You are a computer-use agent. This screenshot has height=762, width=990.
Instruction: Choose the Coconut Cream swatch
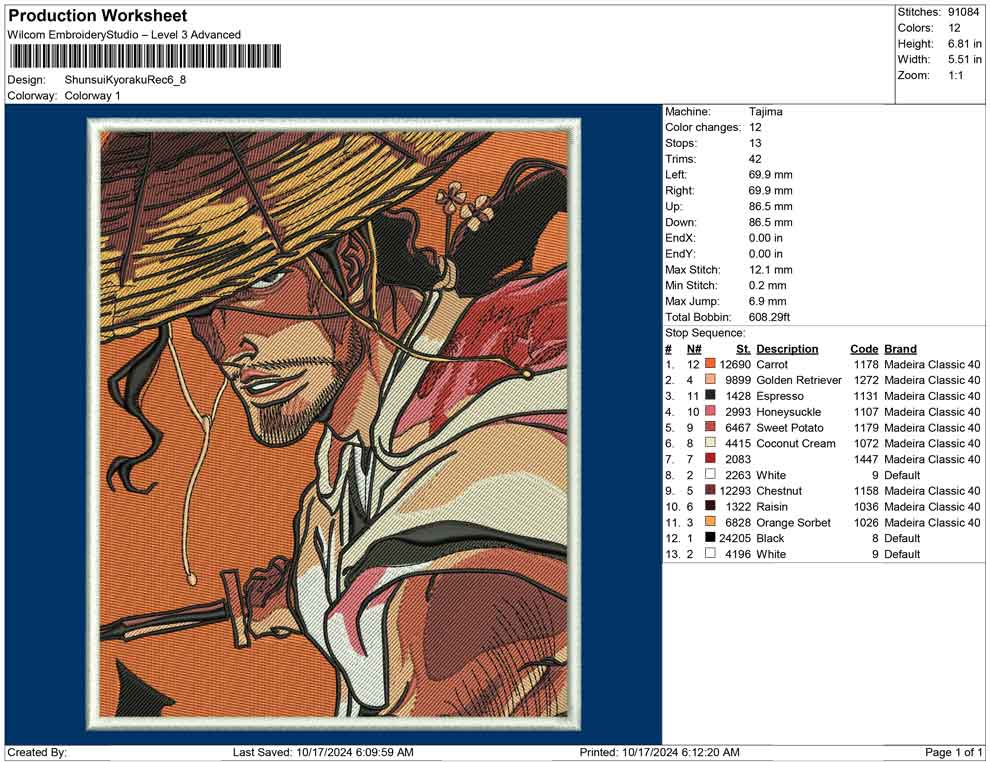tap(710, 443)
